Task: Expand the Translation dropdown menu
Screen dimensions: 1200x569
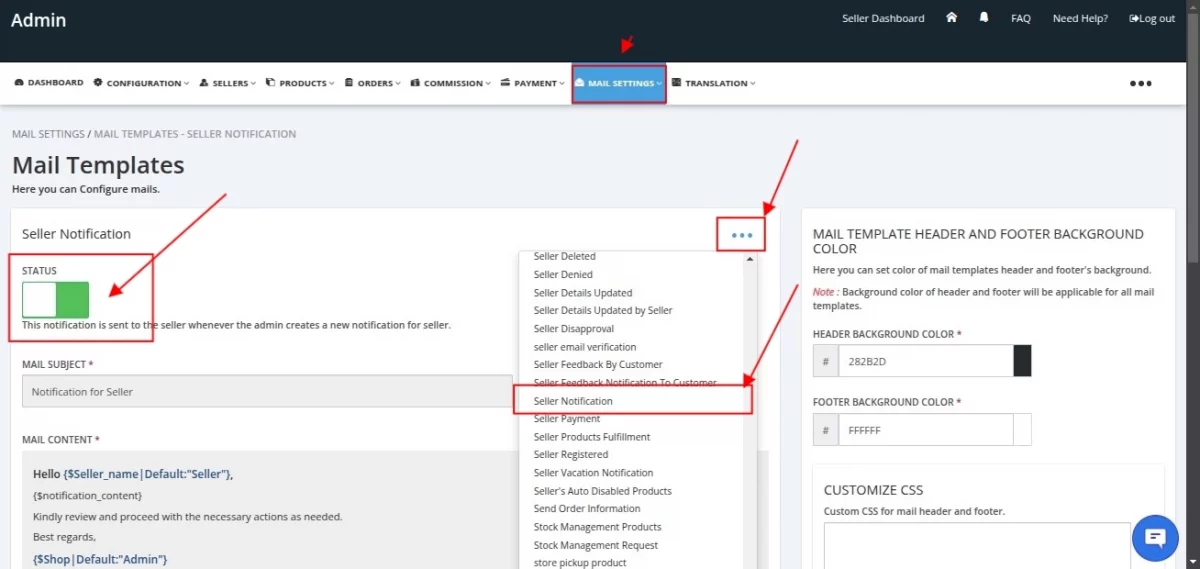Action: tap(714, 83)
